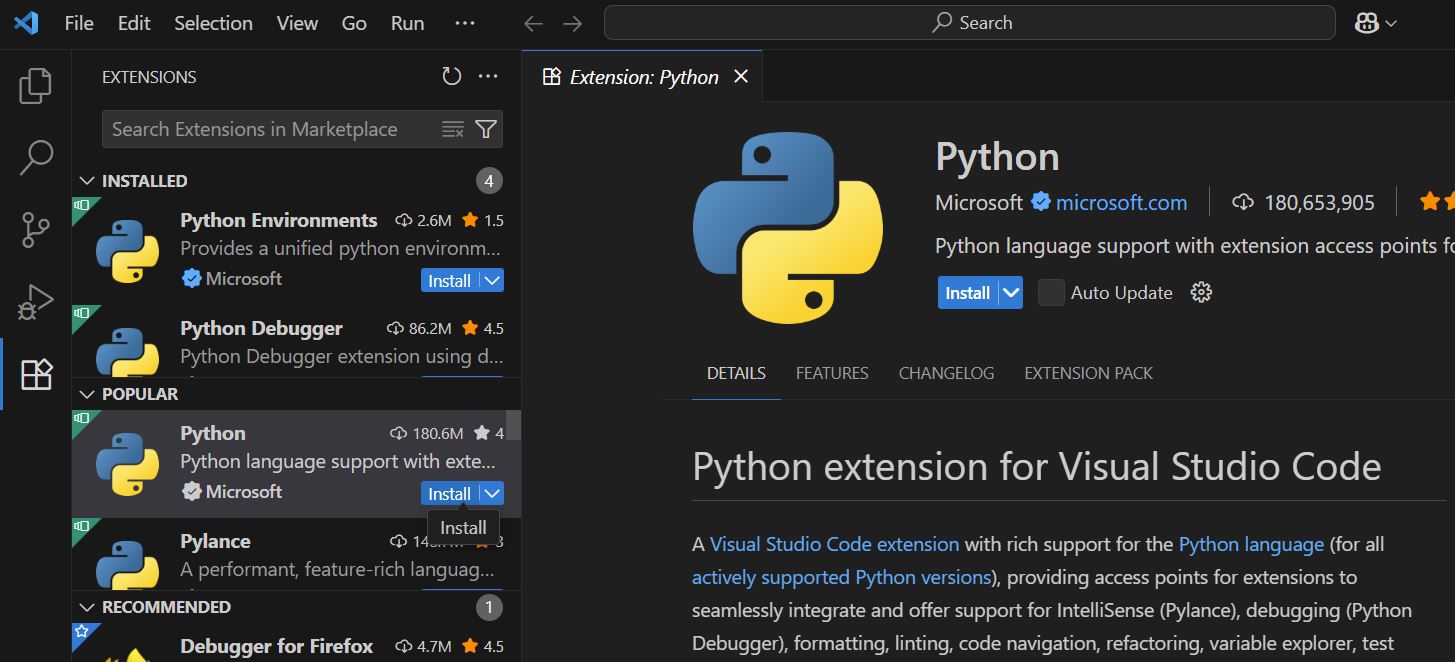Click the installed count badge showing 4

coord(489,181)
